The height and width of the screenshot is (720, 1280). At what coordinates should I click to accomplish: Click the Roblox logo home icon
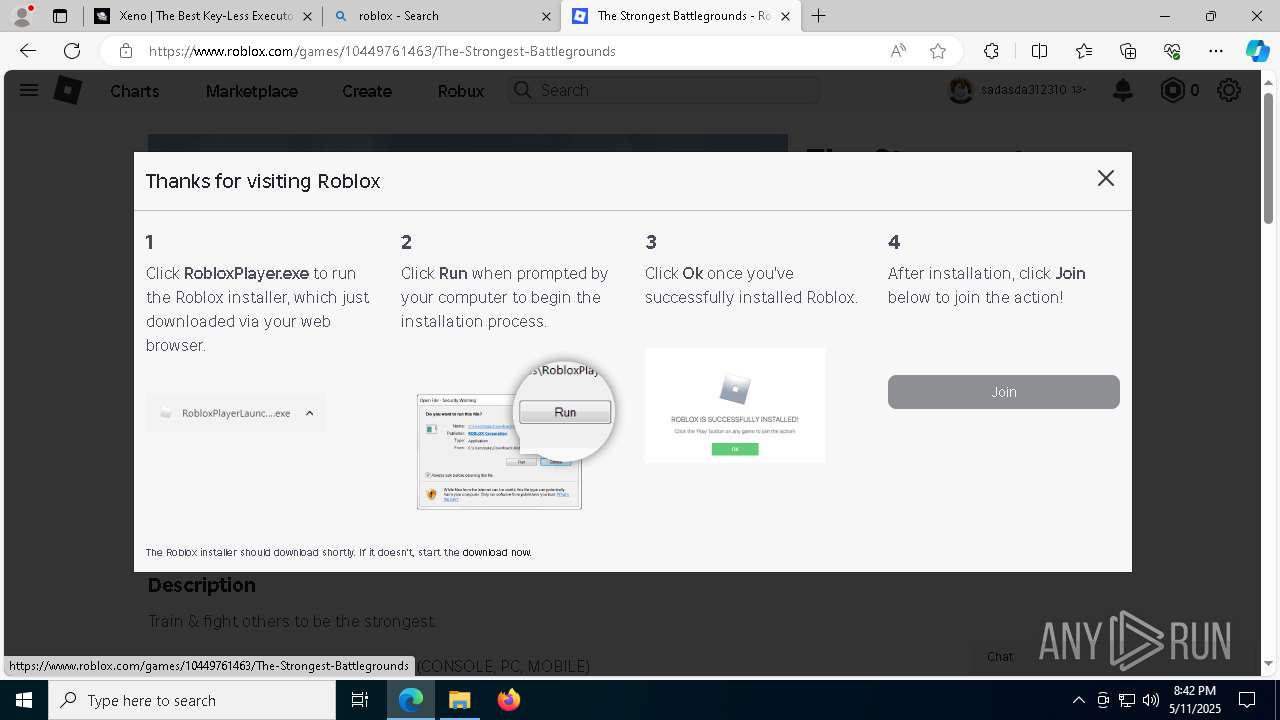[67, 90]
